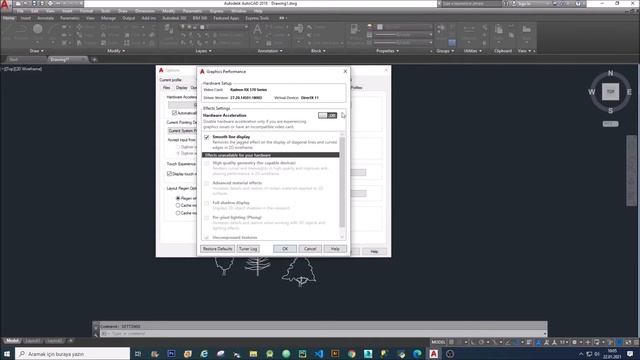Viewport: 640px width, 360px height.
Task: Close the Graphics Performance dialog
Action: pyautogui.click(x=345, y=71)
